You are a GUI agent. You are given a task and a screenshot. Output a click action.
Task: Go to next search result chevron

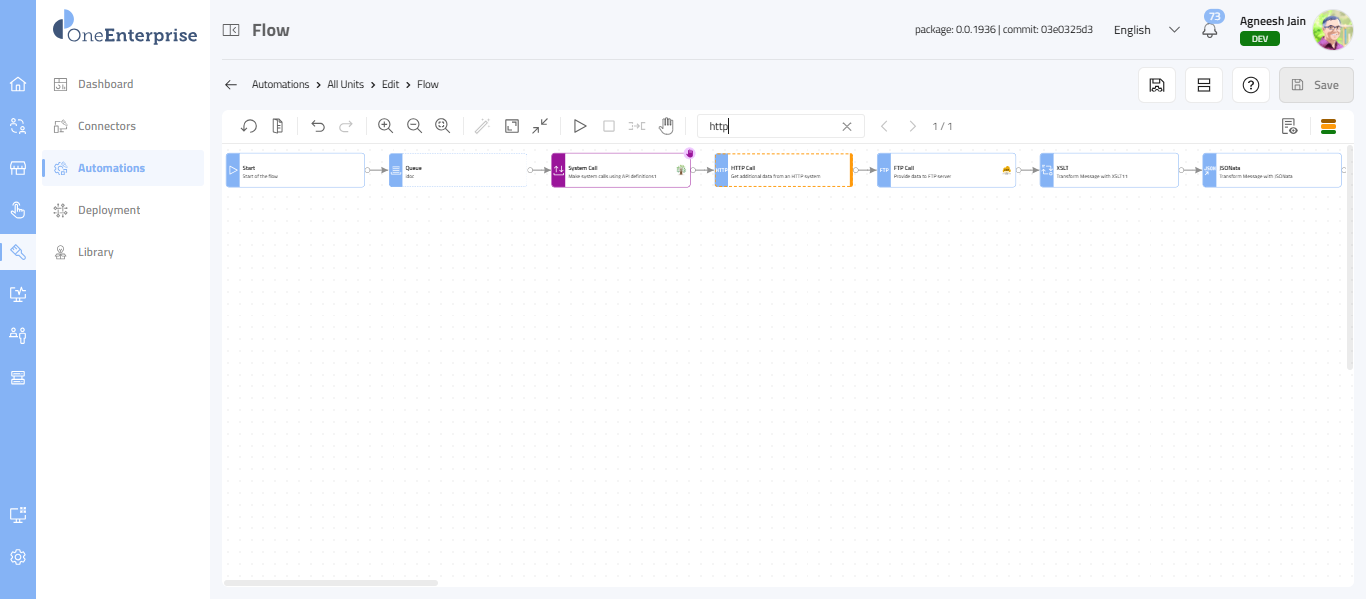pyautogui.click(x=912, y=126)
